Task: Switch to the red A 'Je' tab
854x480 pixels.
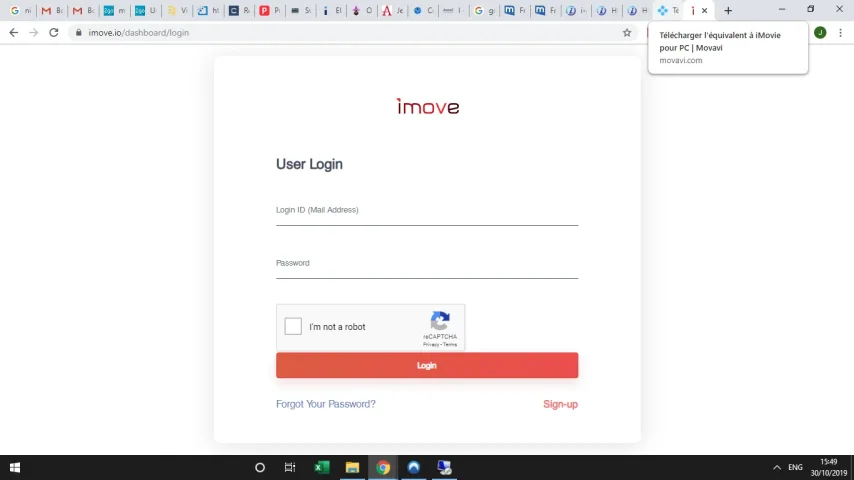Action: [x=392, y=10]
